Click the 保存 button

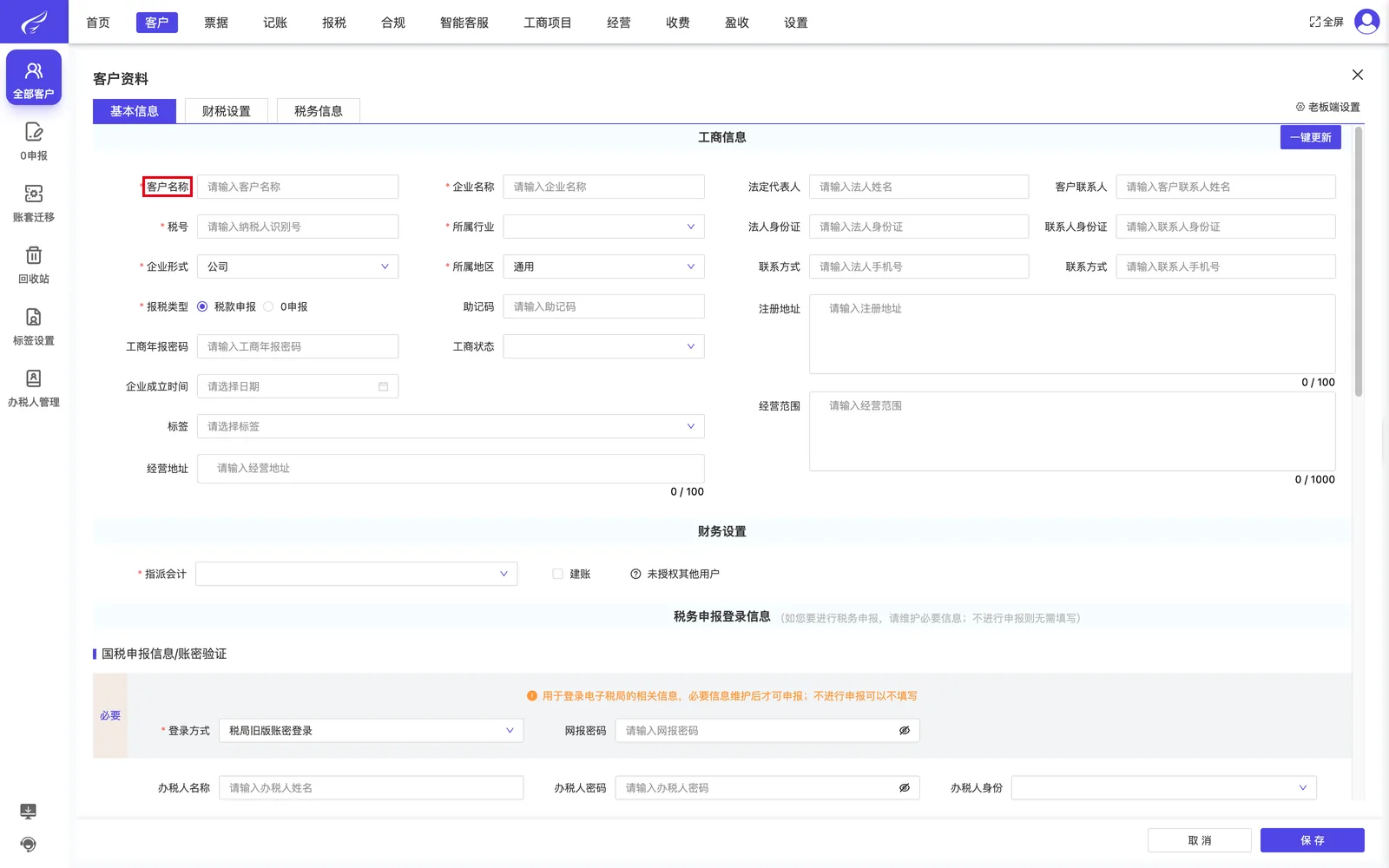(1313, 840)
